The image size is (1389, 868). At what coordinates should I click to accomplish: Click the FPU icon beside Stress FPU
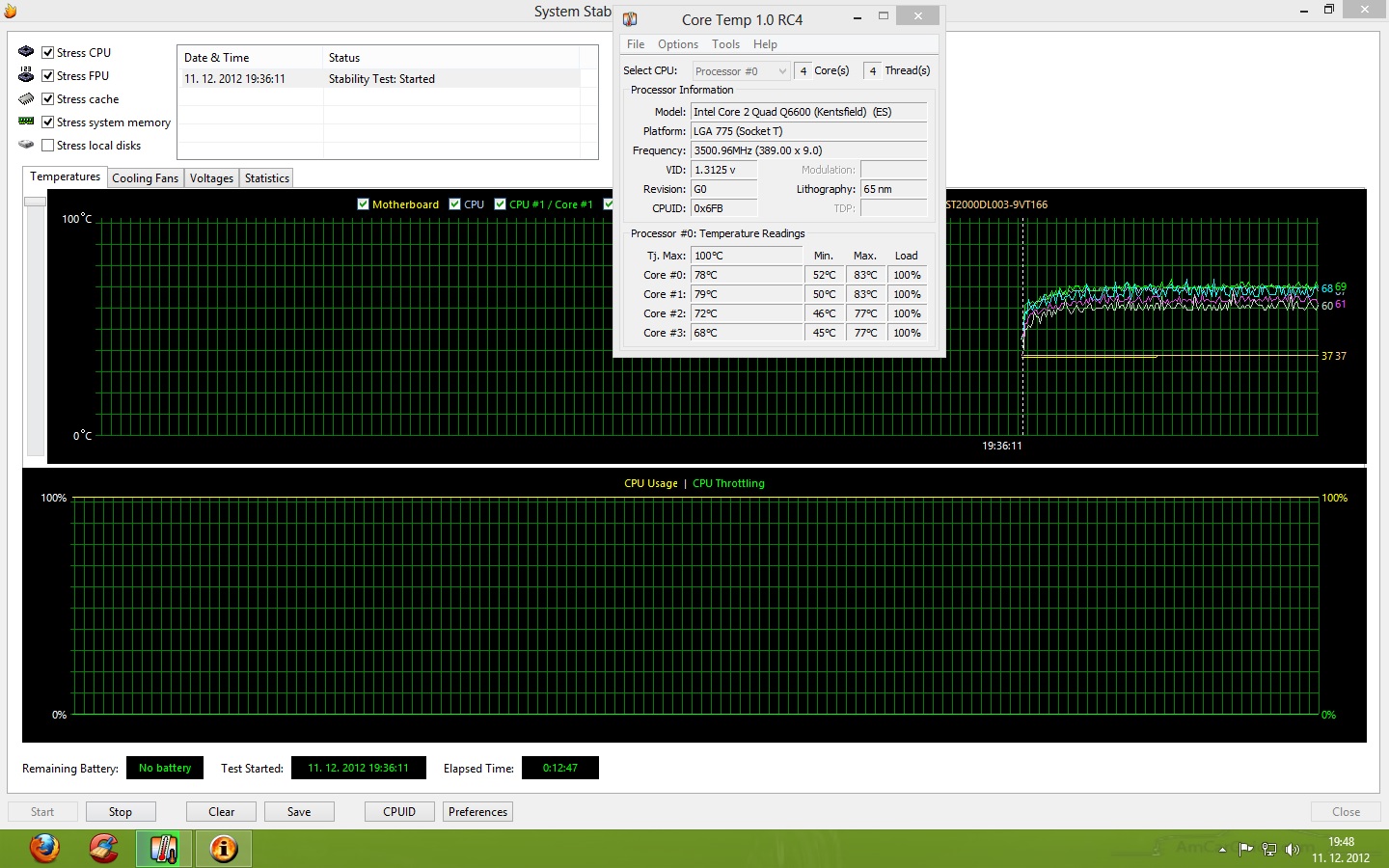click(26, 75)
